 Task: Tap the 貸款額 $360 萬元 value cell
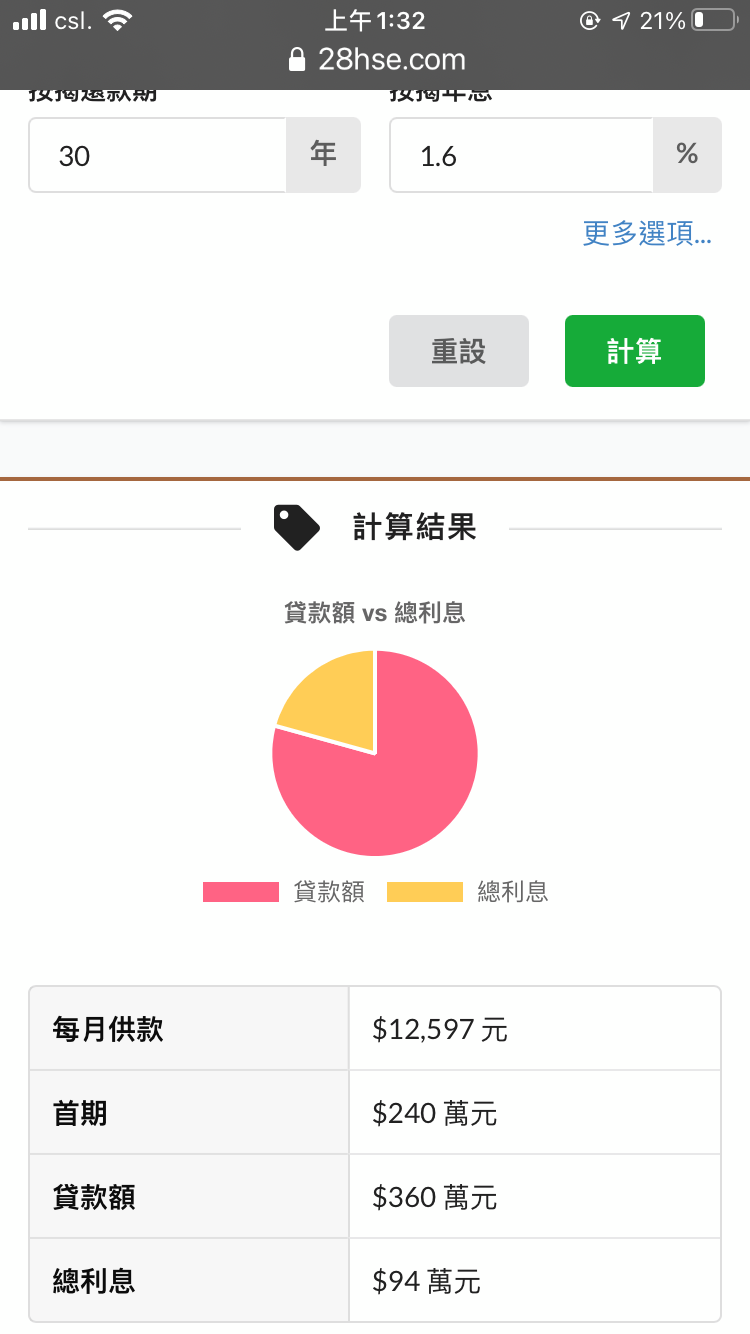(x=535, y=1197)
